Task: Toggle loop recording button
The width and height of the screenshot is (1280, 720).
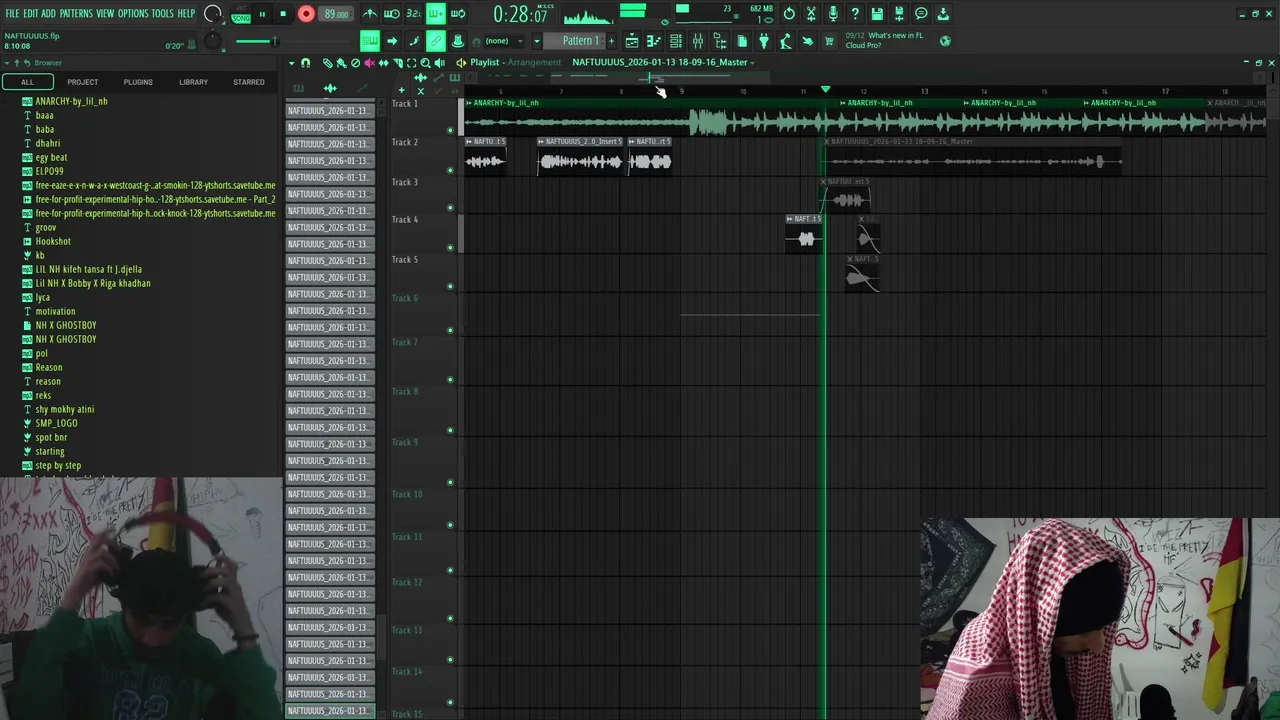Action: [457, 14]
